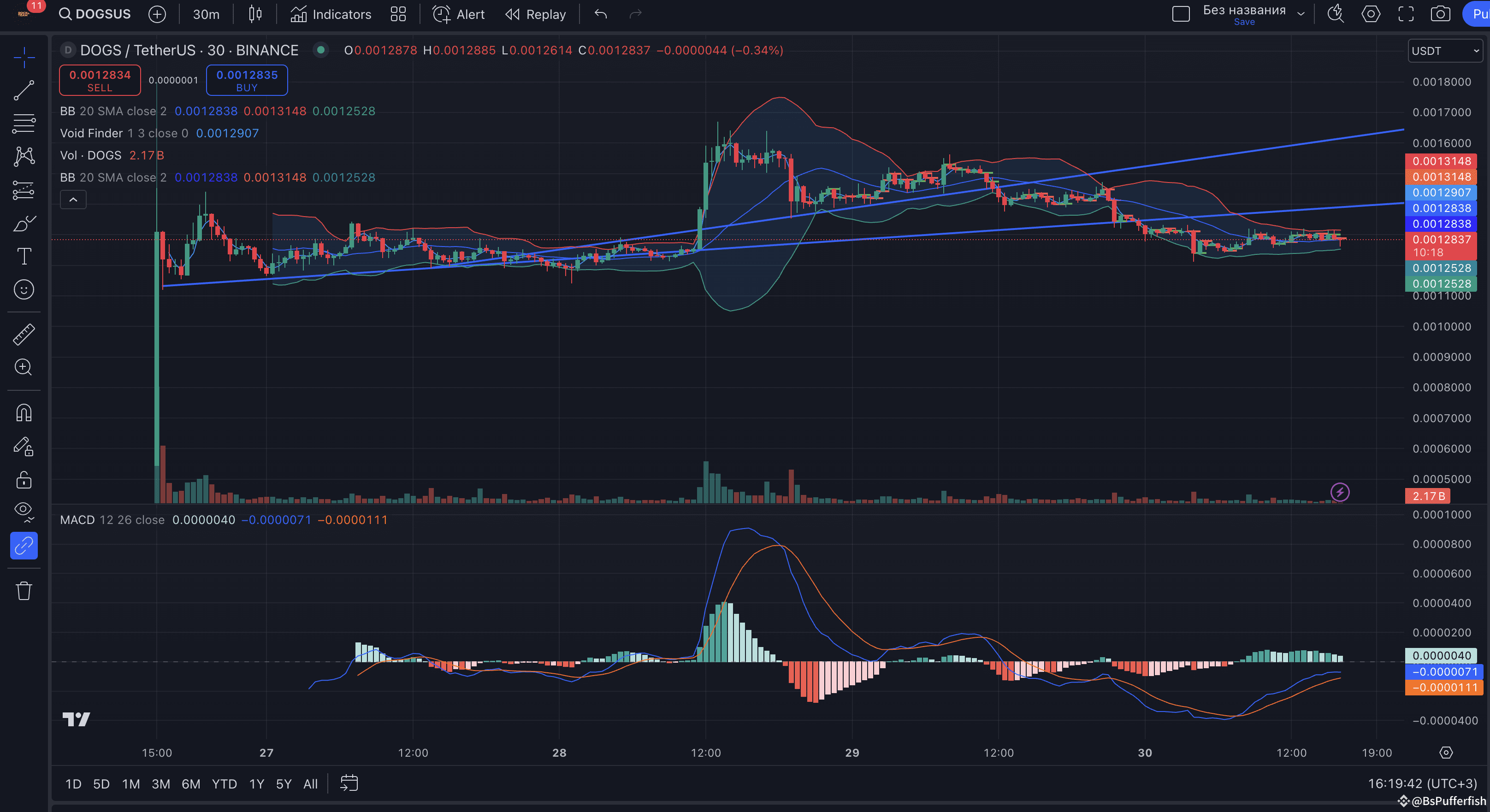Open the emoji icons tool

pos(24,289)
